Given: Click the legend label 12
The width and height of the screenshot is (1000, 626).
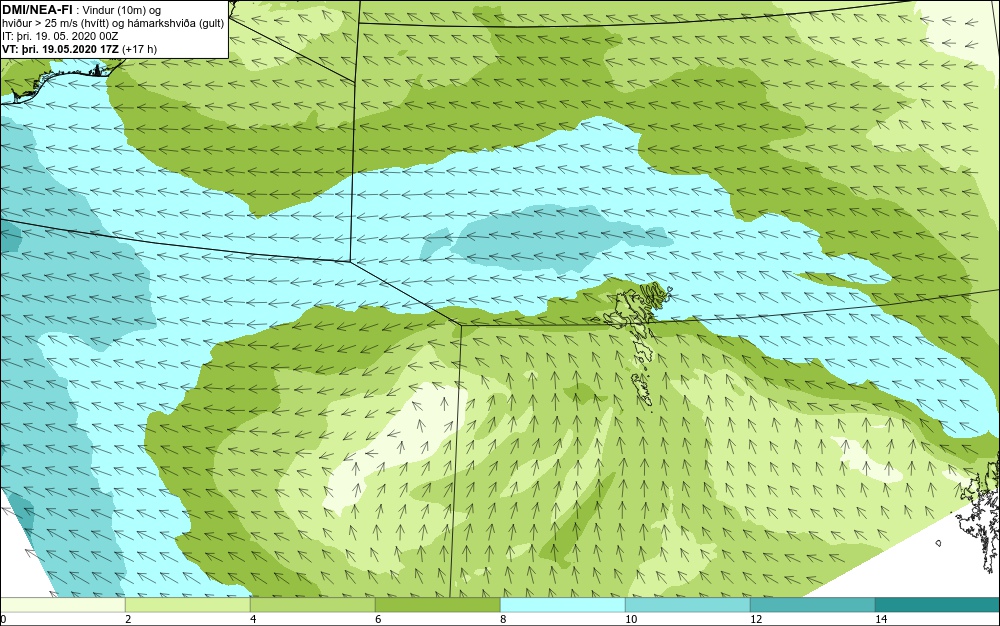Looking at the screenshot, I should coord(756,620).
